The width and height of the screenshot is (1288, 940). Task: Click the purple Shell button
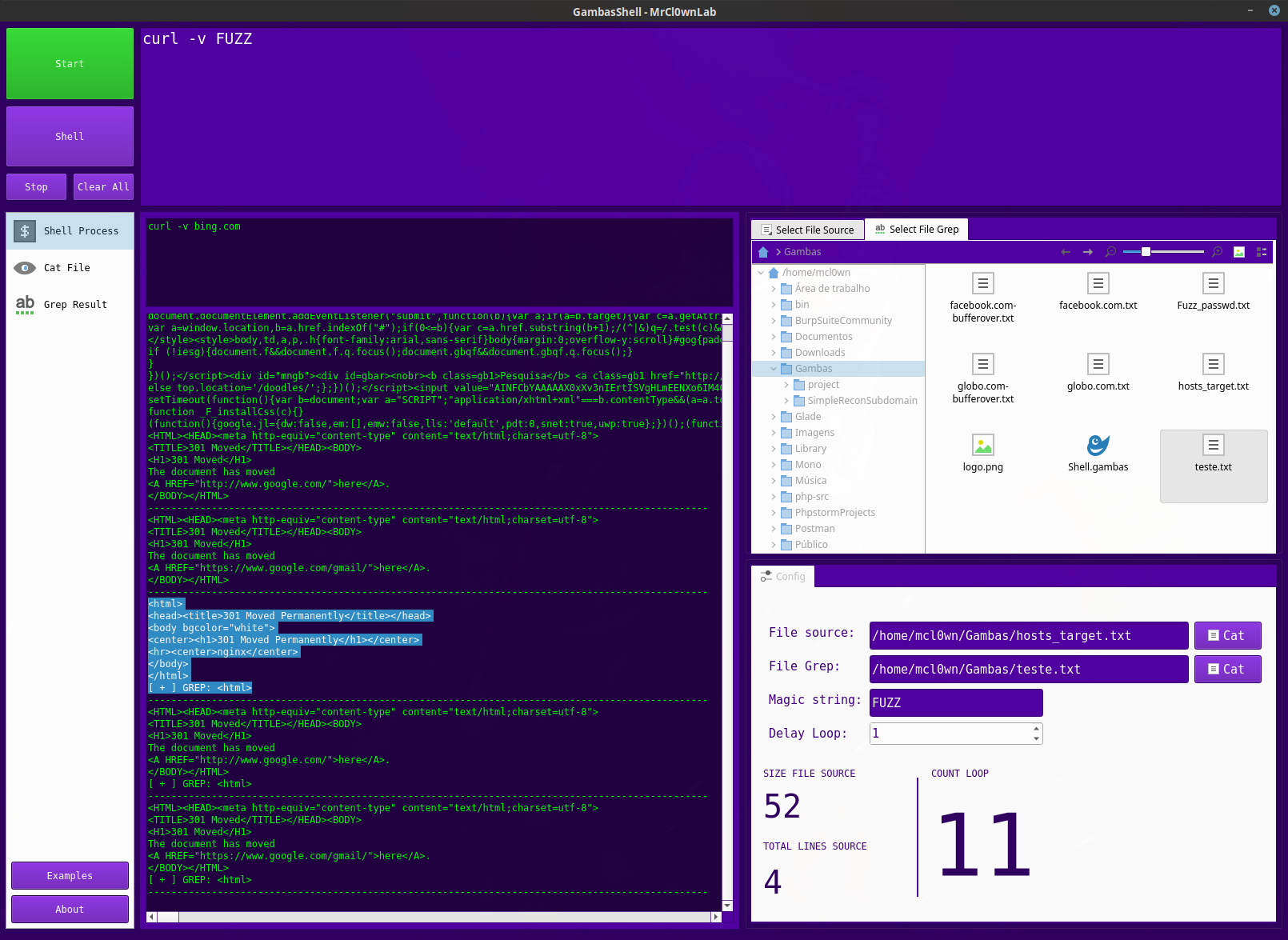70,137
